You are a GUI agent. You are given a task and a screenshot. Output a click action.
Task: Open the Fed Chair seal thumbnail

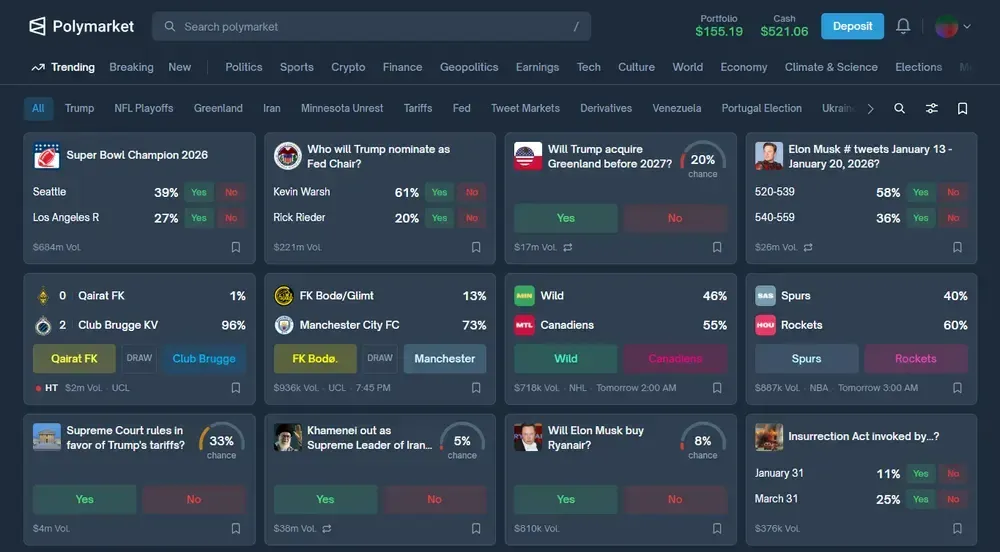288,156
